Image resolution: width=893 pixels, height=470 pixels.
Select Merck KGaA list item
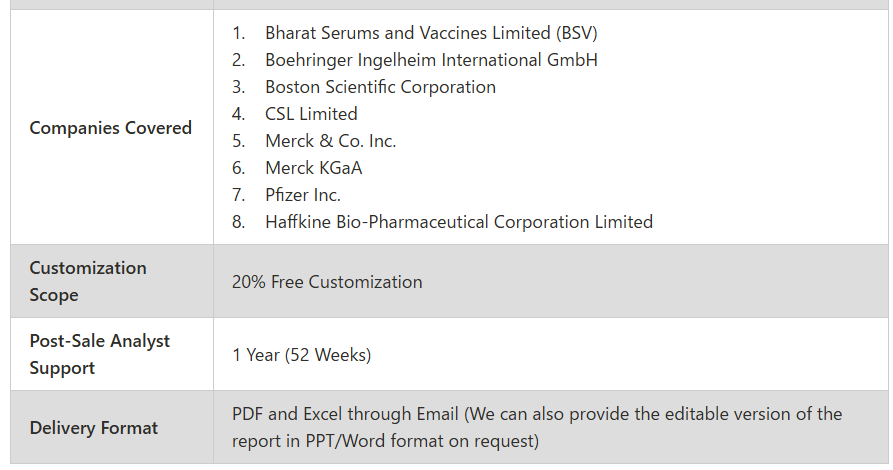pos(313,168)
